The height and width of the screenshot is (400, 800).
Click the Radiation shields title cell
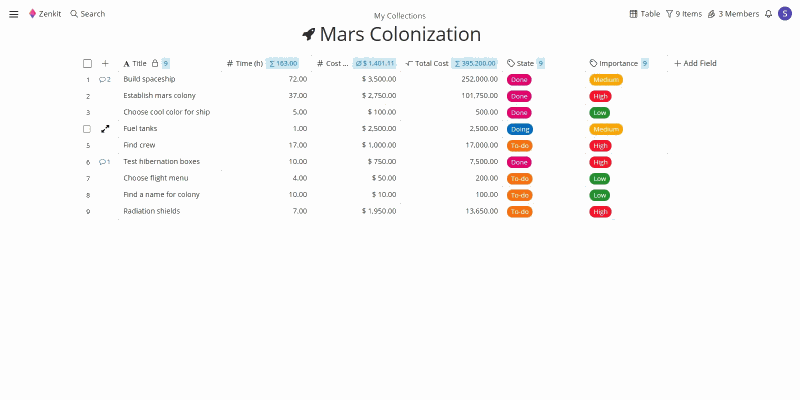[x=152, y=211]
